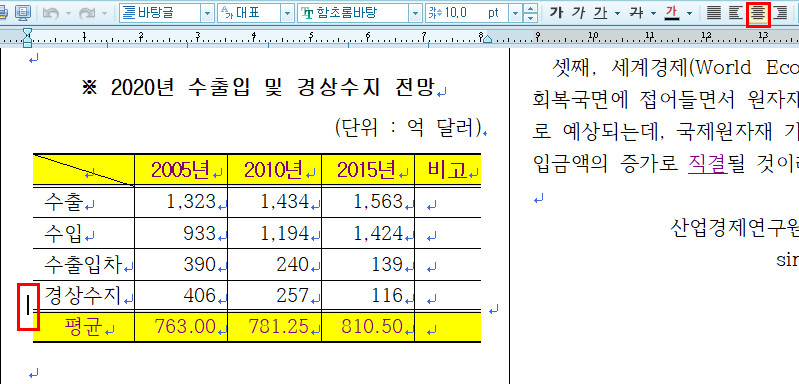The image size is (799, 384).
Task: Select left alignment icon
Action: click(736, 13)
